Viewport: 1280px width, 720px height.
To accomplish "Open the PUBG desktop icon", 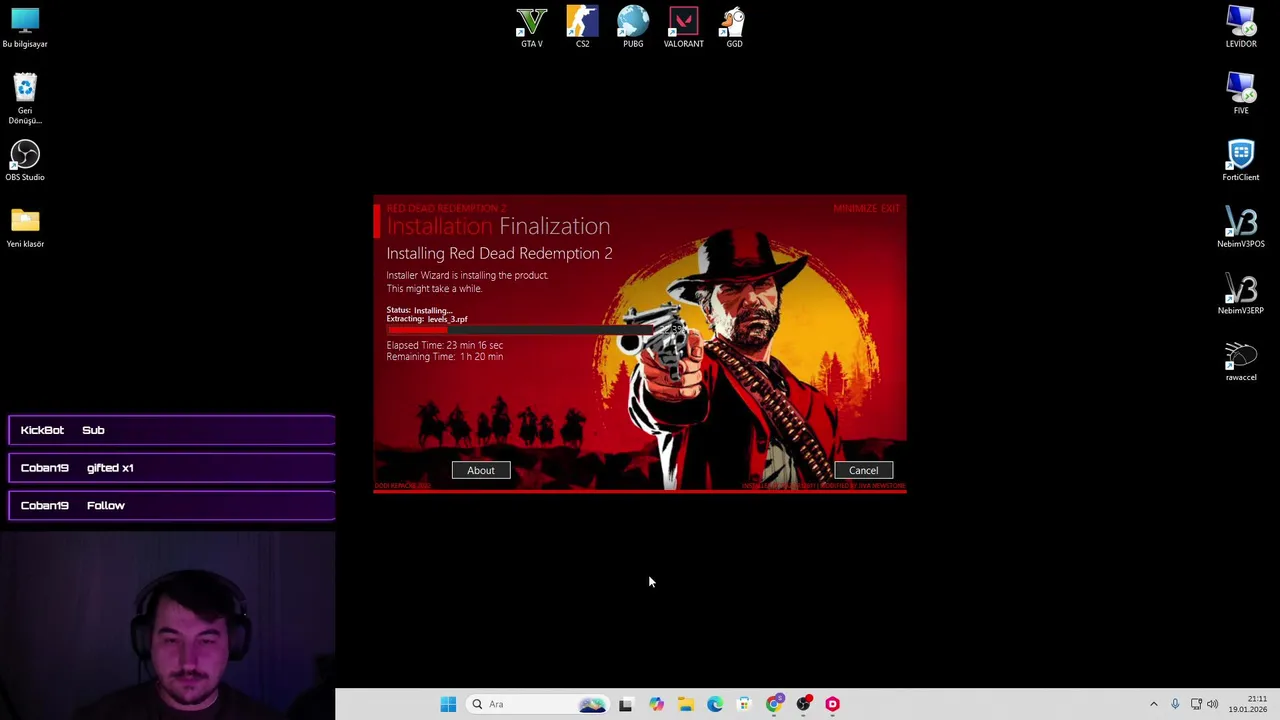I will point(633,27).
